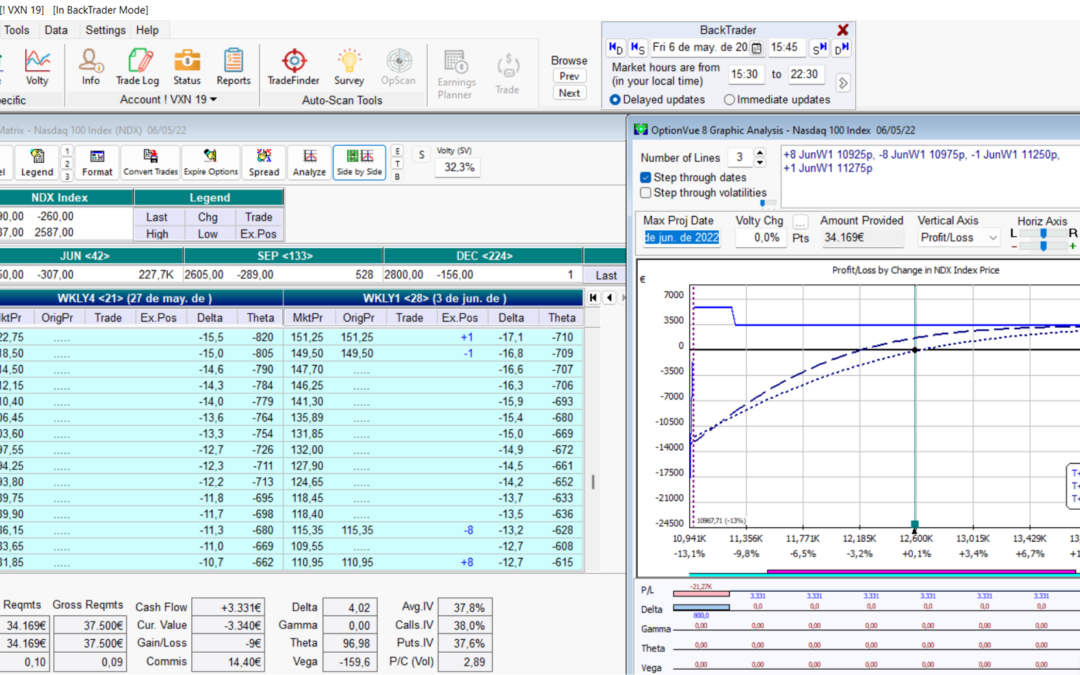The width and height of the screenshot is (1080, 675).
Task: Click the Analyze chart icon
Action: point(309,163)
